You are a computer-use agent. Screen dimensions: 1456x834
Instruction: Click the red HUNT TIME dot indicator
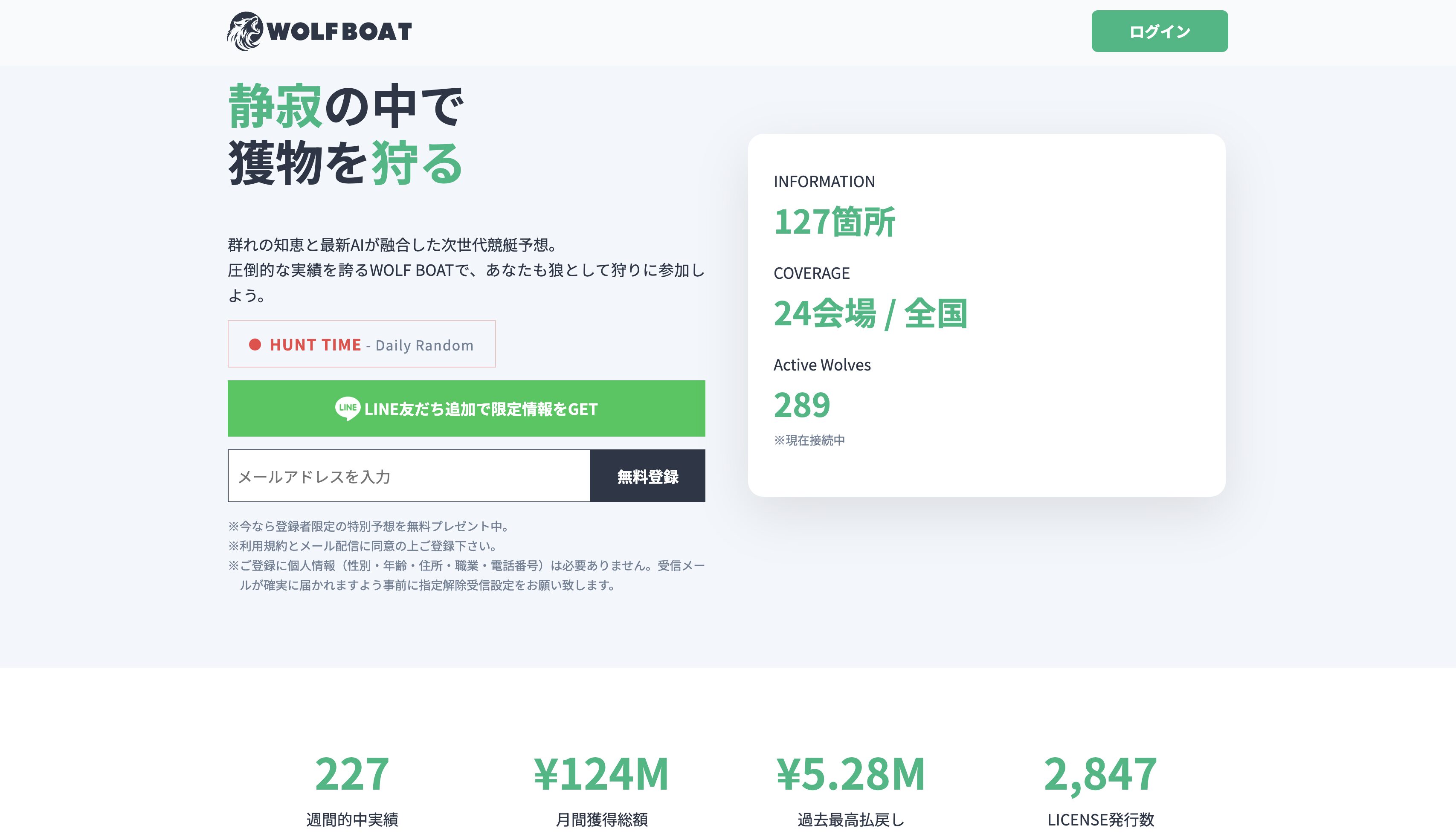(255, 344)
